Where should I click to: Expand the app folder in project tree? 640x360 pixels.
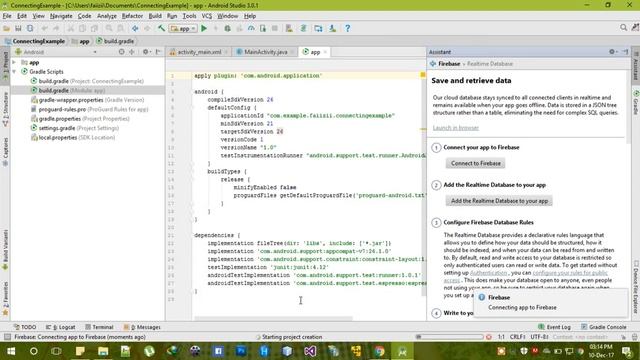[14, 62]
